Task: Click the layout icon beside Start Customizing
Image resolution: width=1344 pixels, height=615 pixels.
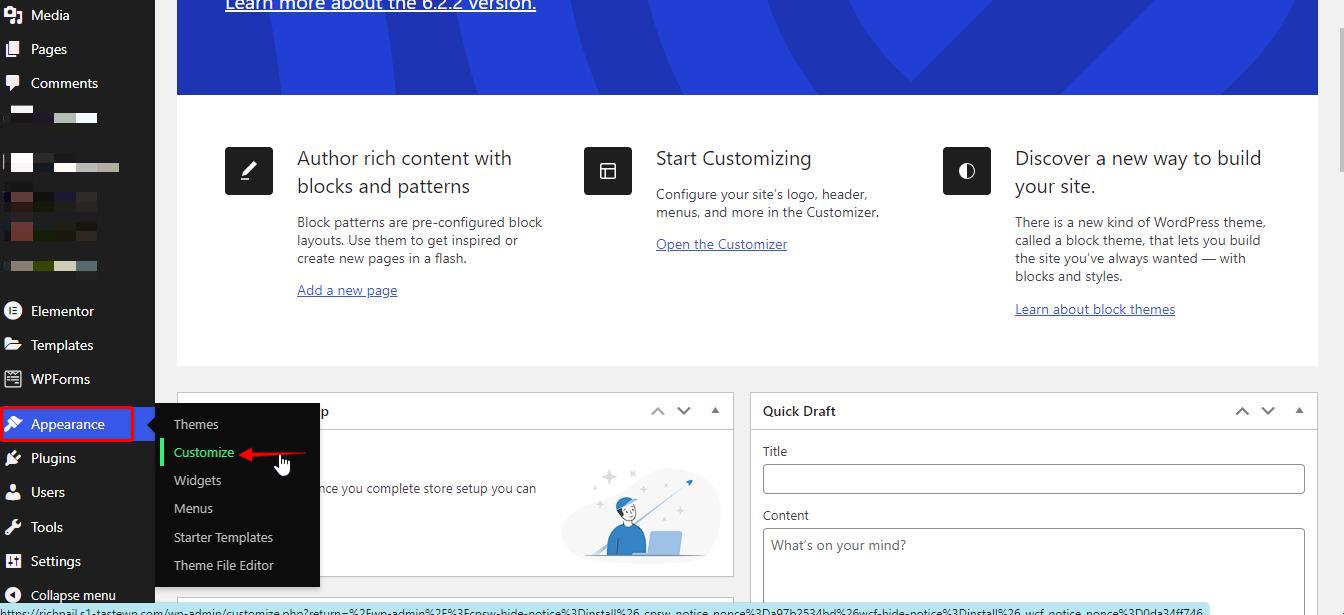Action: (x=608, y=171)
